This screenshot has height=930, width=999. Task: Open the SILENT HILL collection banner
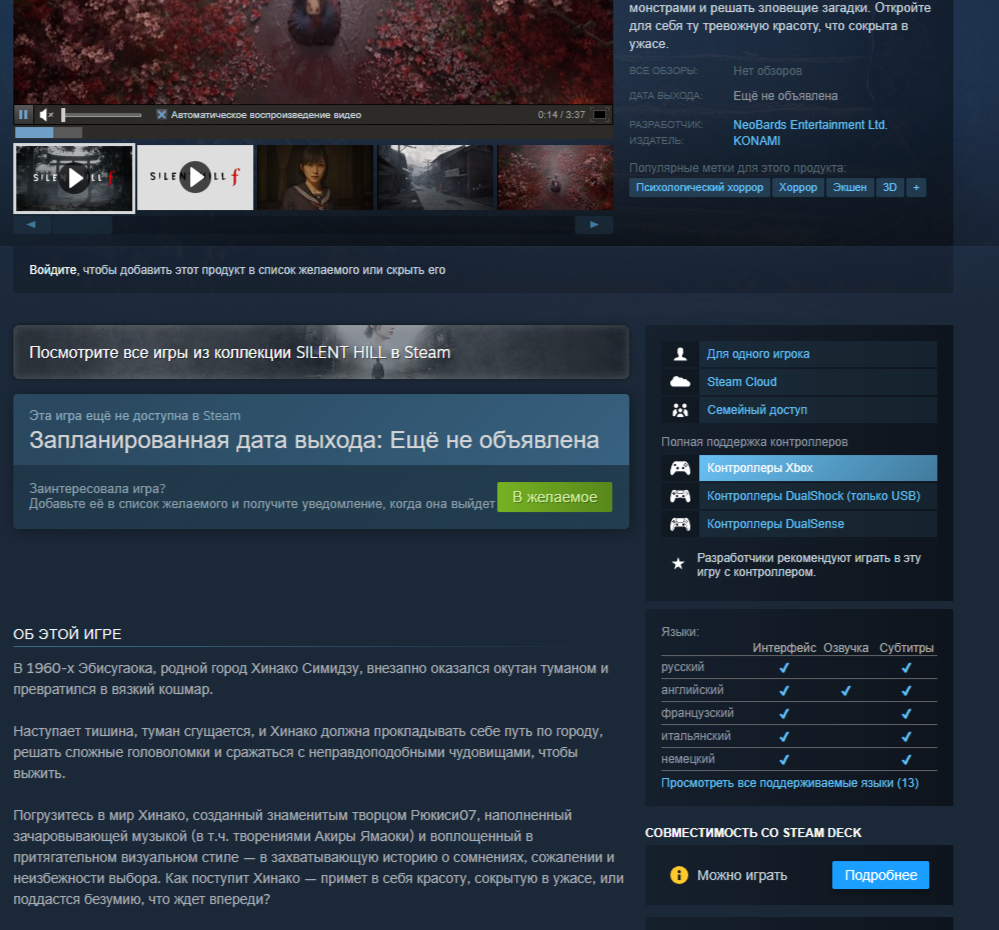tap(321, 352)
